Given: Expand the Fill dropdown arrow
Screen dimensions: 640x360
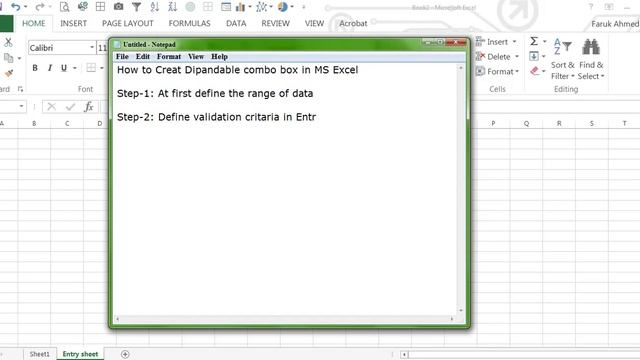Looking at the screenshot, I should tap(544, 56).
